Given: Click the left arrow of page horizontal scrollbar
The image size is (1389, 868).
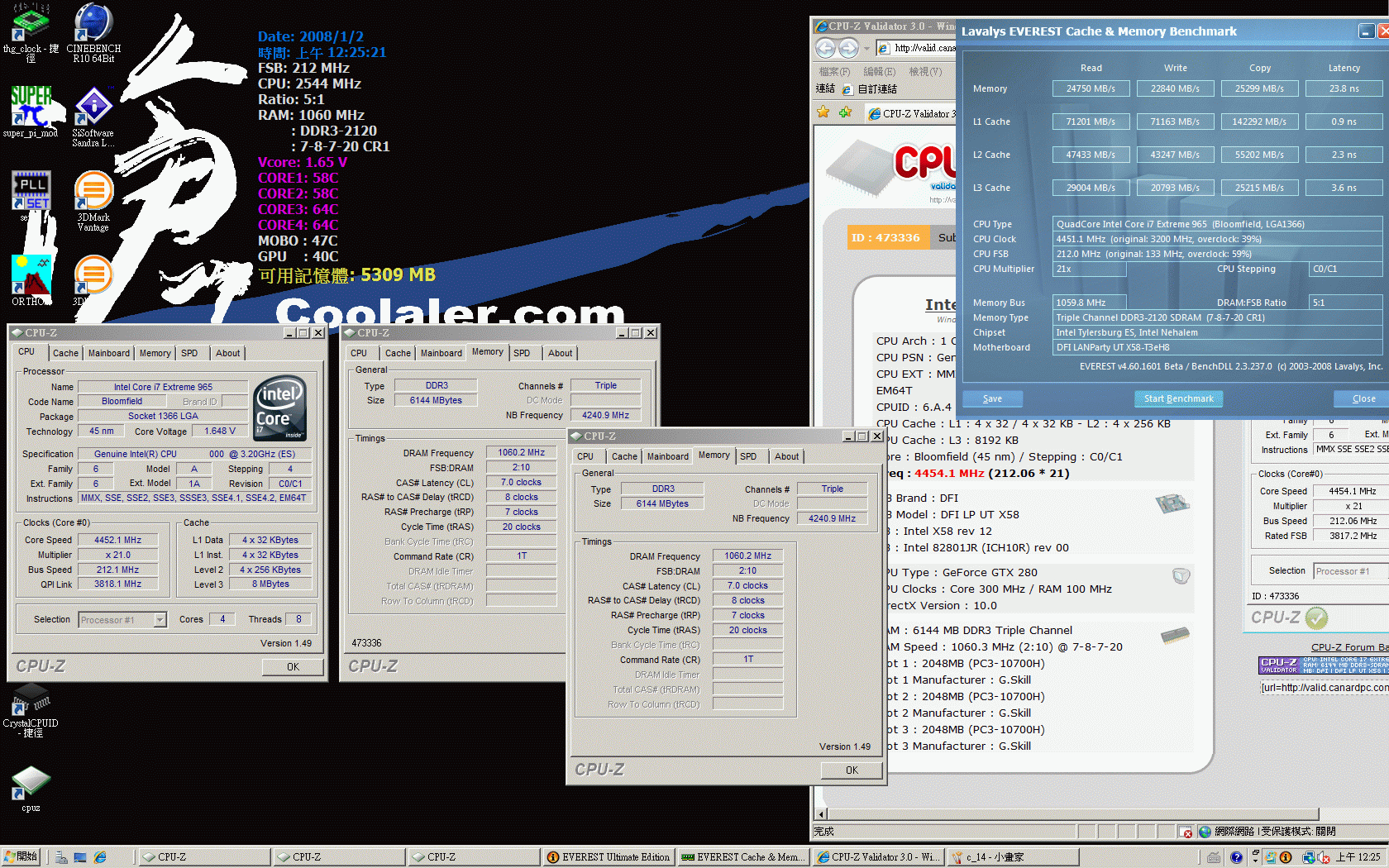Looking at the screenshot, I should tap(821, 814).
